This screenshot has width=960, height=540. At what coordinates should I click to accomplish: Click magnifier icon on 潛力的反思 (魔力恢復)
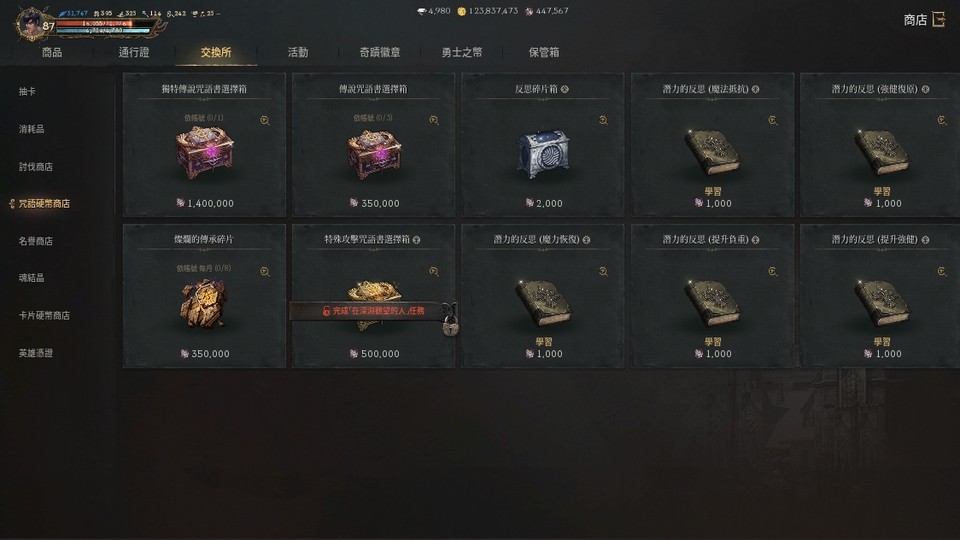(603, 271)
